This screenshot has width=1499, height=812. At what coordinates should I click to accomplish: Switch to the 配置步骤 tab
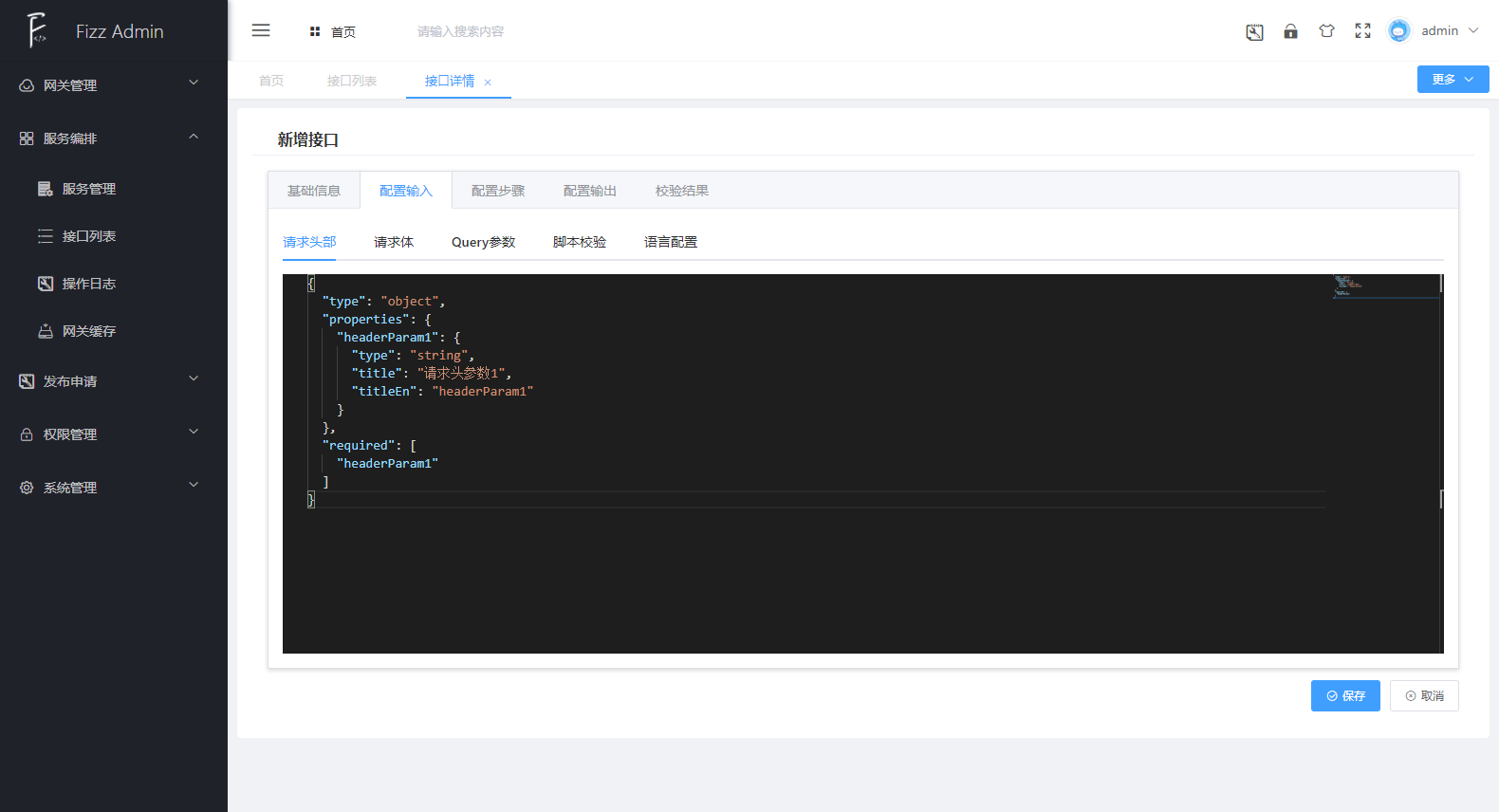point(498,191)
